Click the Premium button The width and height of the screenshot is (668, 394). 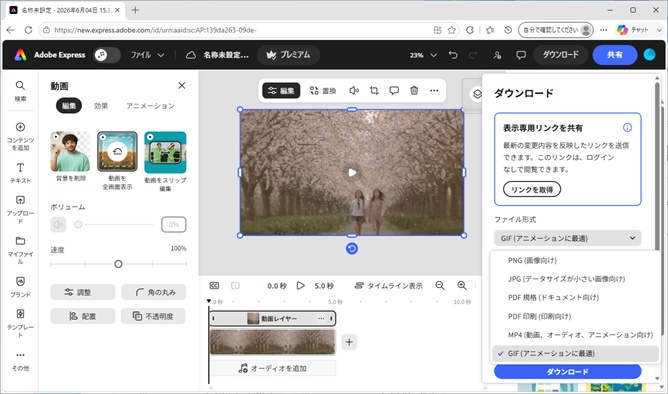pos(288,55)
